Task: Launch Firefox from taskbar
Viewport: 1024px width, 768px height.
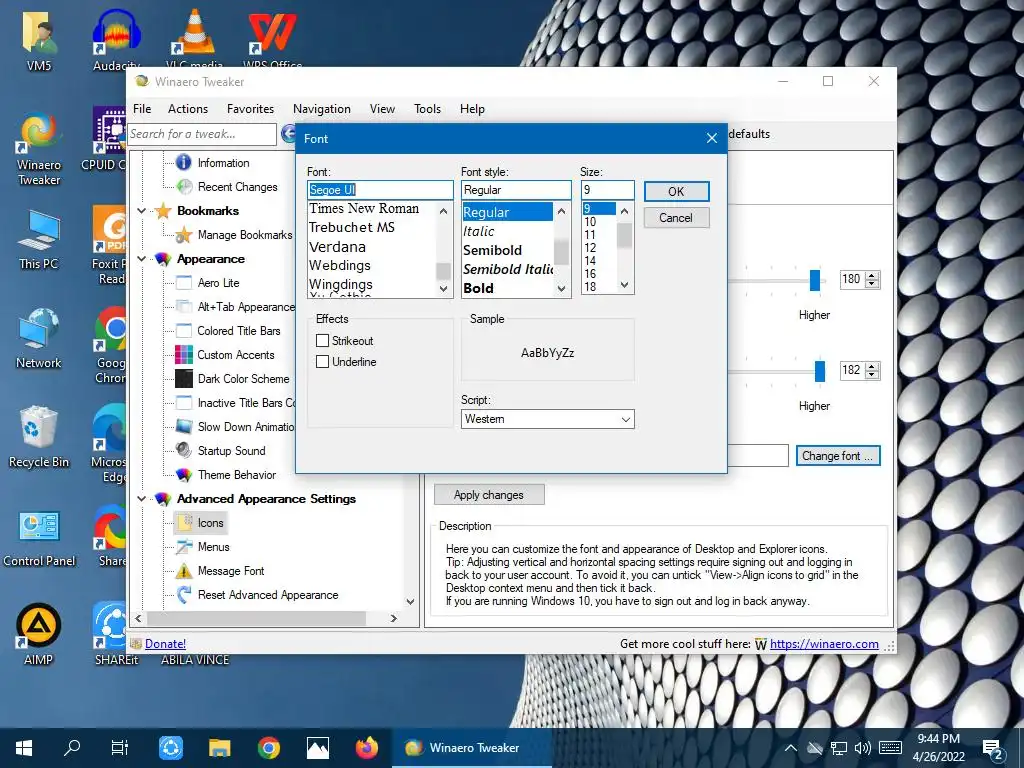Action: click(367, 748)
